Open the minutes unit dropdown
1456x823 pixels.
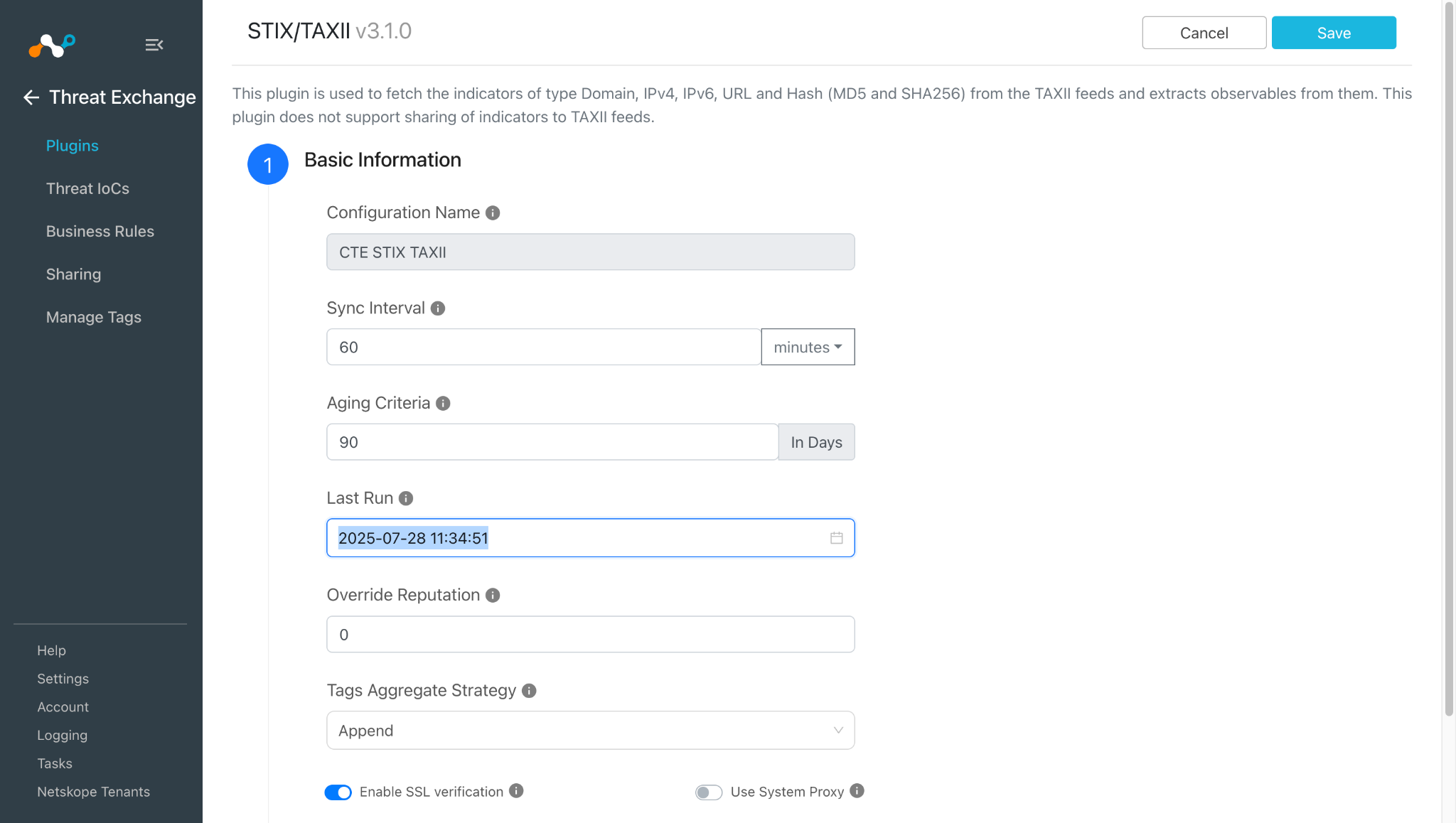[x=808, y=347]
